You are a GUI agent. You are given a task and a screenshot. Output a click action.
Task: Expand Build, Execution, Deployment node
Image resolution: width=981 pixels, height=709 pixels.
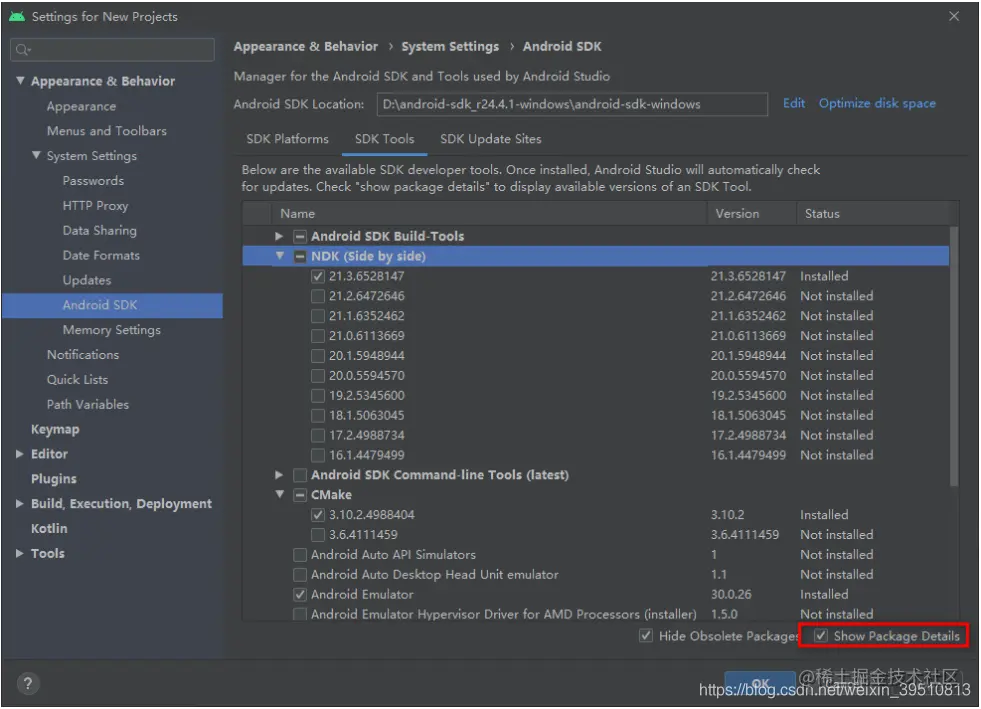coord(19,504)
